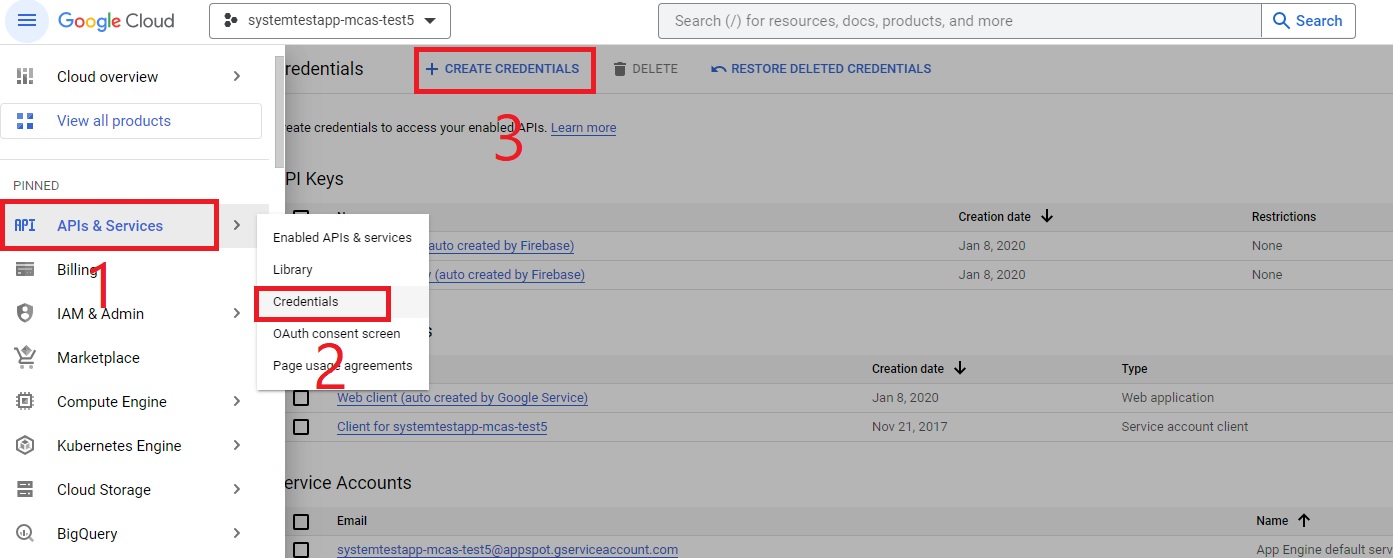Click the IAM & Admin shield icon
This screenshot has width=1393, height=558.
pyautogui.click(x=25, y=314)
